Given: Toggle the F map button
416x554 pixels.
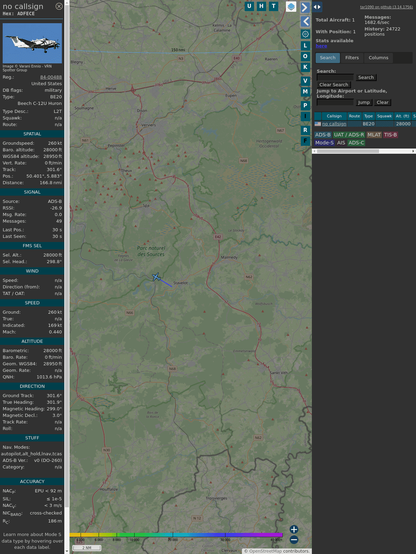Looking at the screenshot, I should [305, 141].
